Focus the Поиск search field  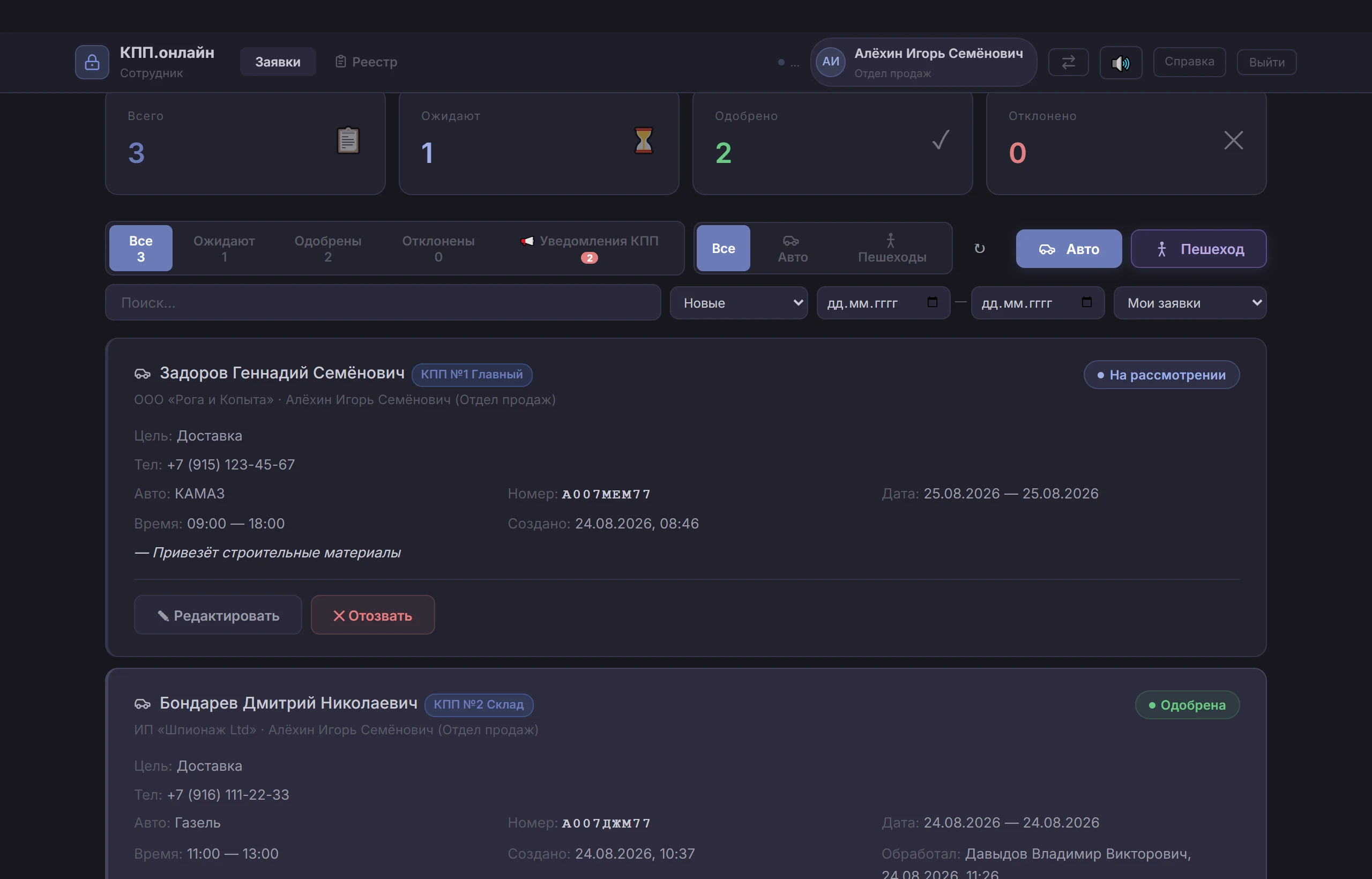(x=383, y=302)
